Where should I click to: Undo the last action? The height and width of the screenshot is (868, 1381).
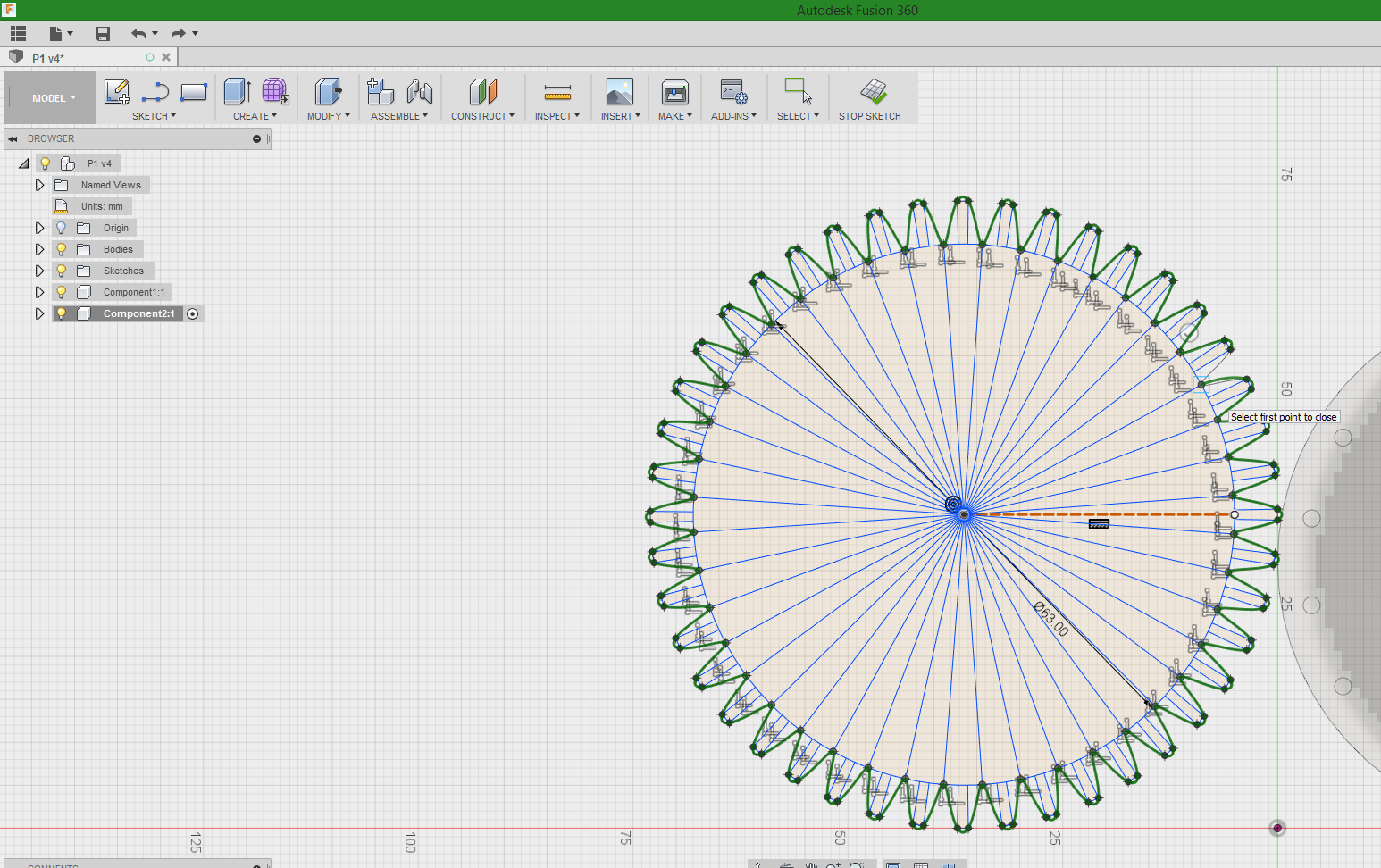[x=138, y=34]
